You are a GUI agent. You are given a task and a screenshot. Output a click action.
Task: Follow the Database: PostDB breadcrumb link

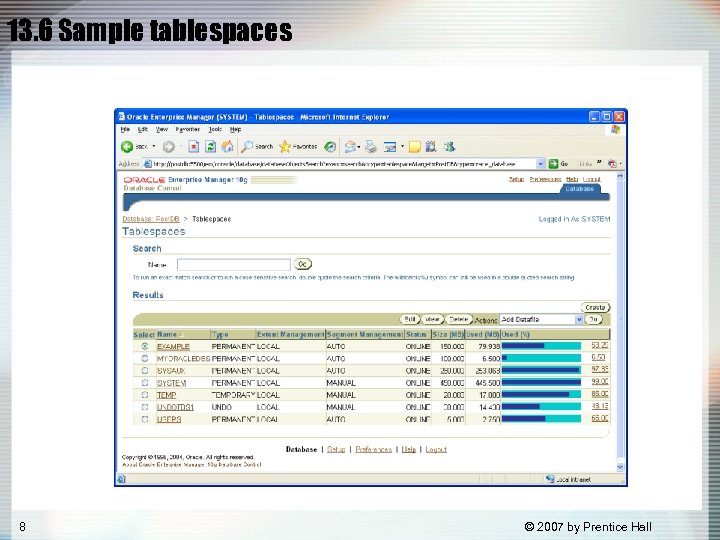coord(151,219)
